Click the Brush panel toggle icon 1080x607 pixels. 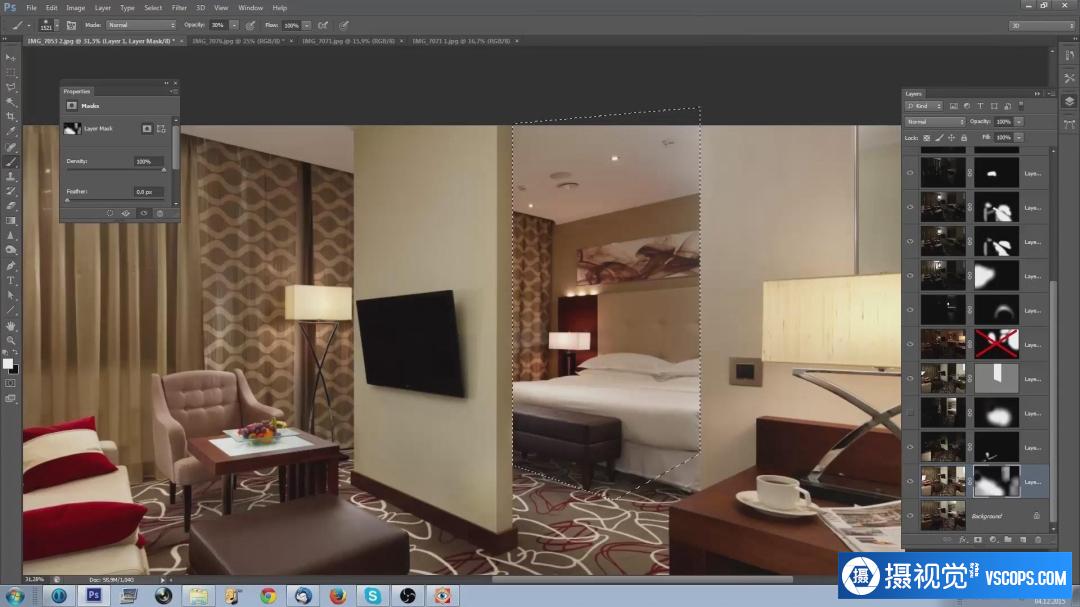click(72, 25)
